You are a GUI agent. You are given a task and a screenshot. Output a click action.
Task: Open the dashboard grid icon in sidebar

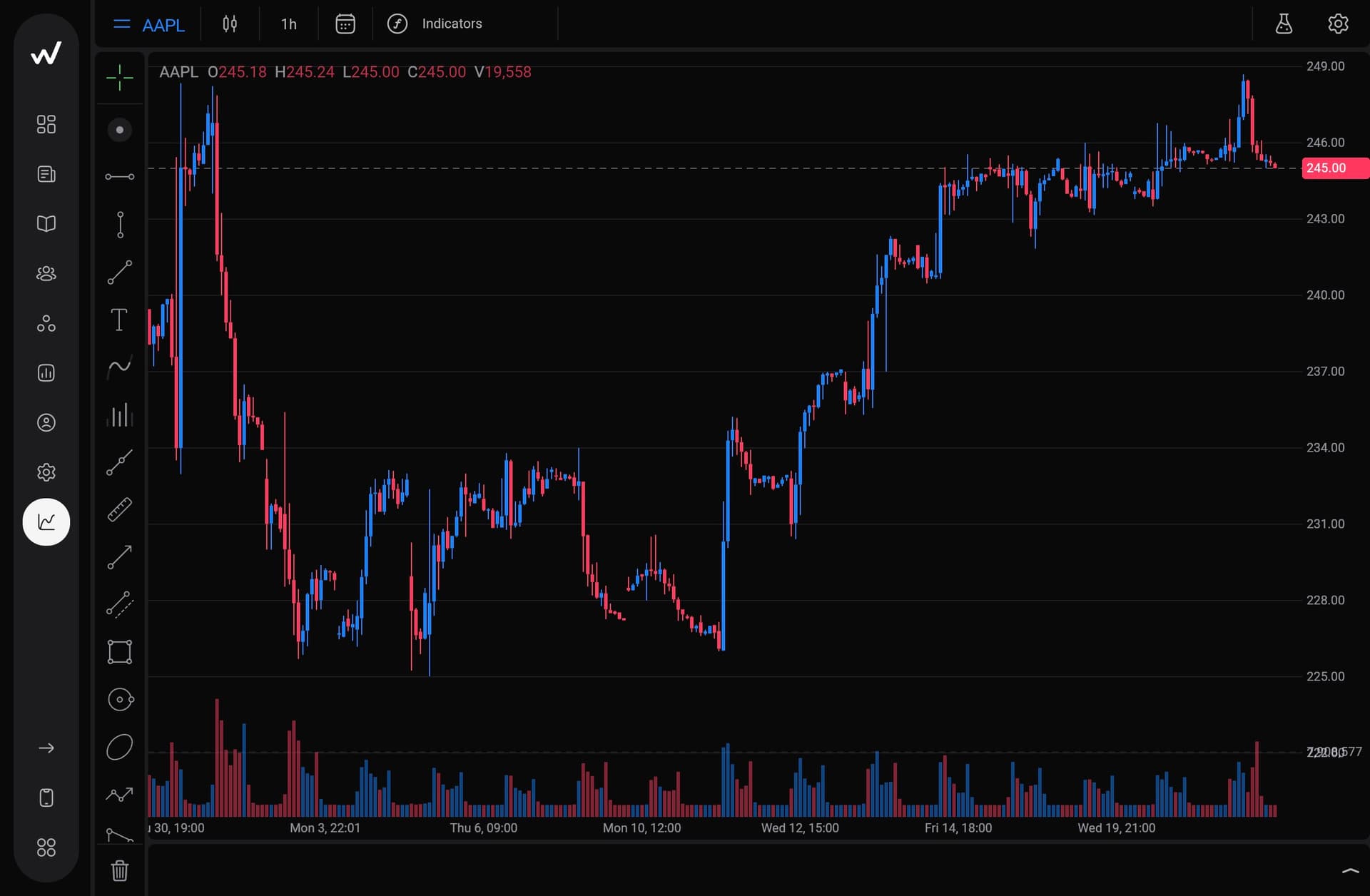pos(46,124)
